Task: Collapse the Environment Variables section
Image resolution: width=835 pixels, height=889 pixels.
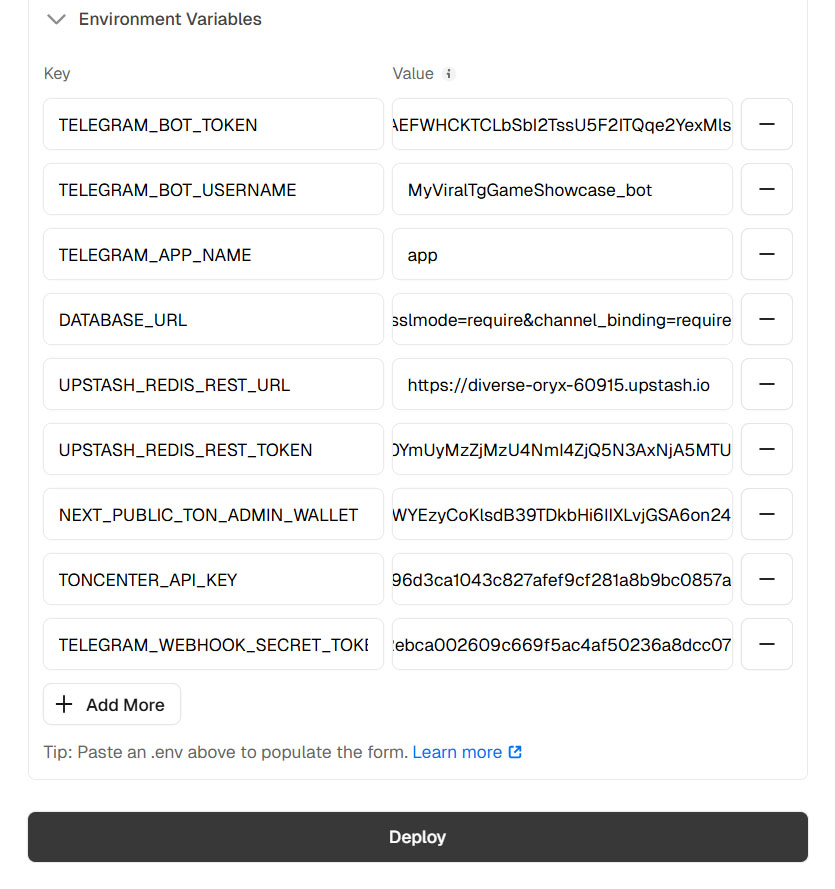Action: click(x=57, y=19)
